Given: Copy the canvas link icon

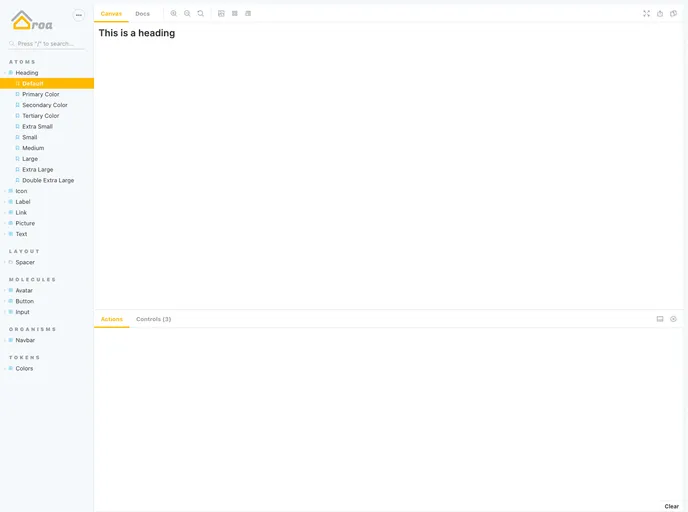Looking at the screenshot, I should (x=674, y=14).
